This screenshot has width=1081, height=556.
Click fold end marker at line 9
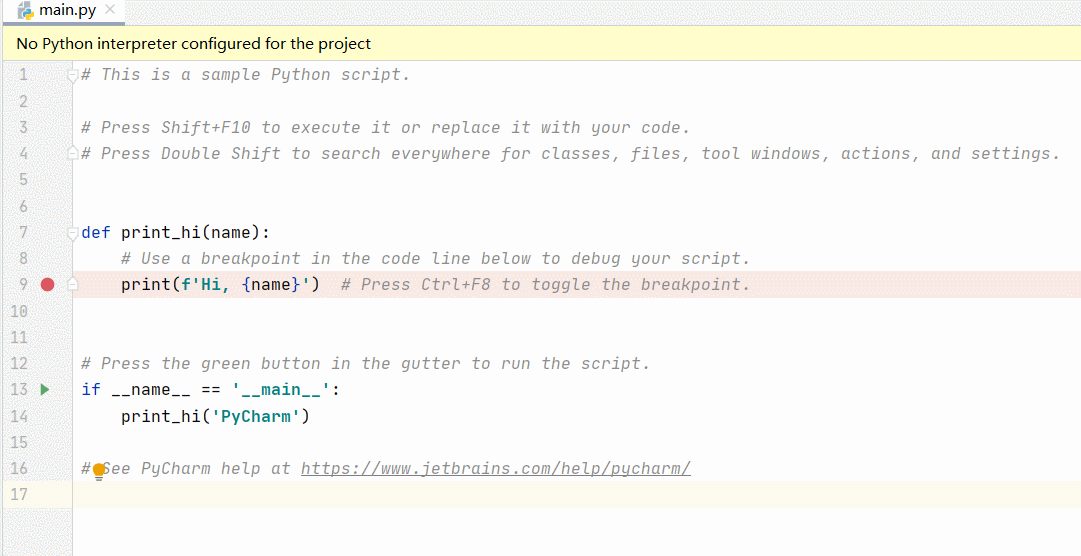[72, 284]
